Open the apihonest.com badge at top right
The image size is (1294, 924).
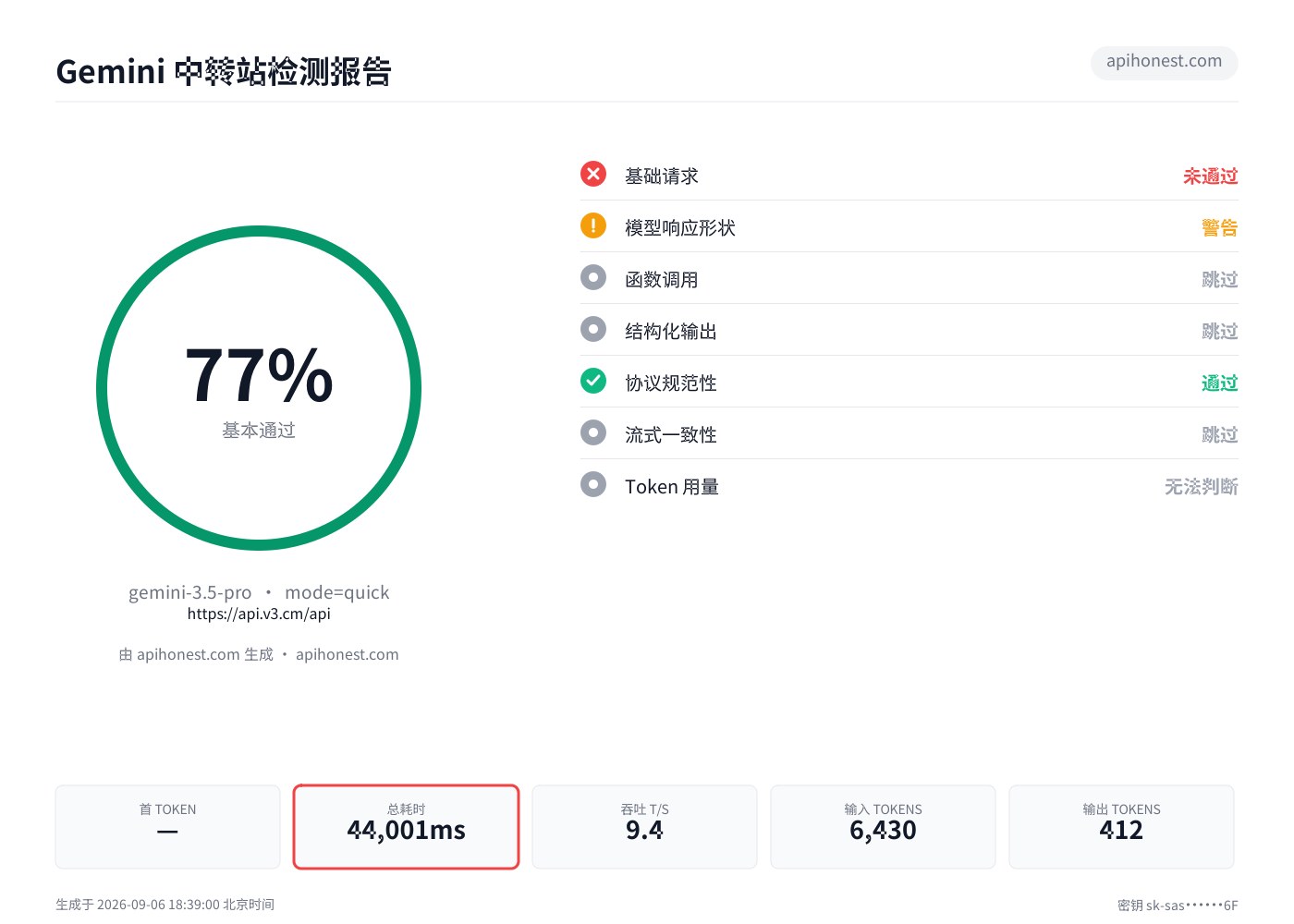pyautogui.click(x=1164, y=62)
